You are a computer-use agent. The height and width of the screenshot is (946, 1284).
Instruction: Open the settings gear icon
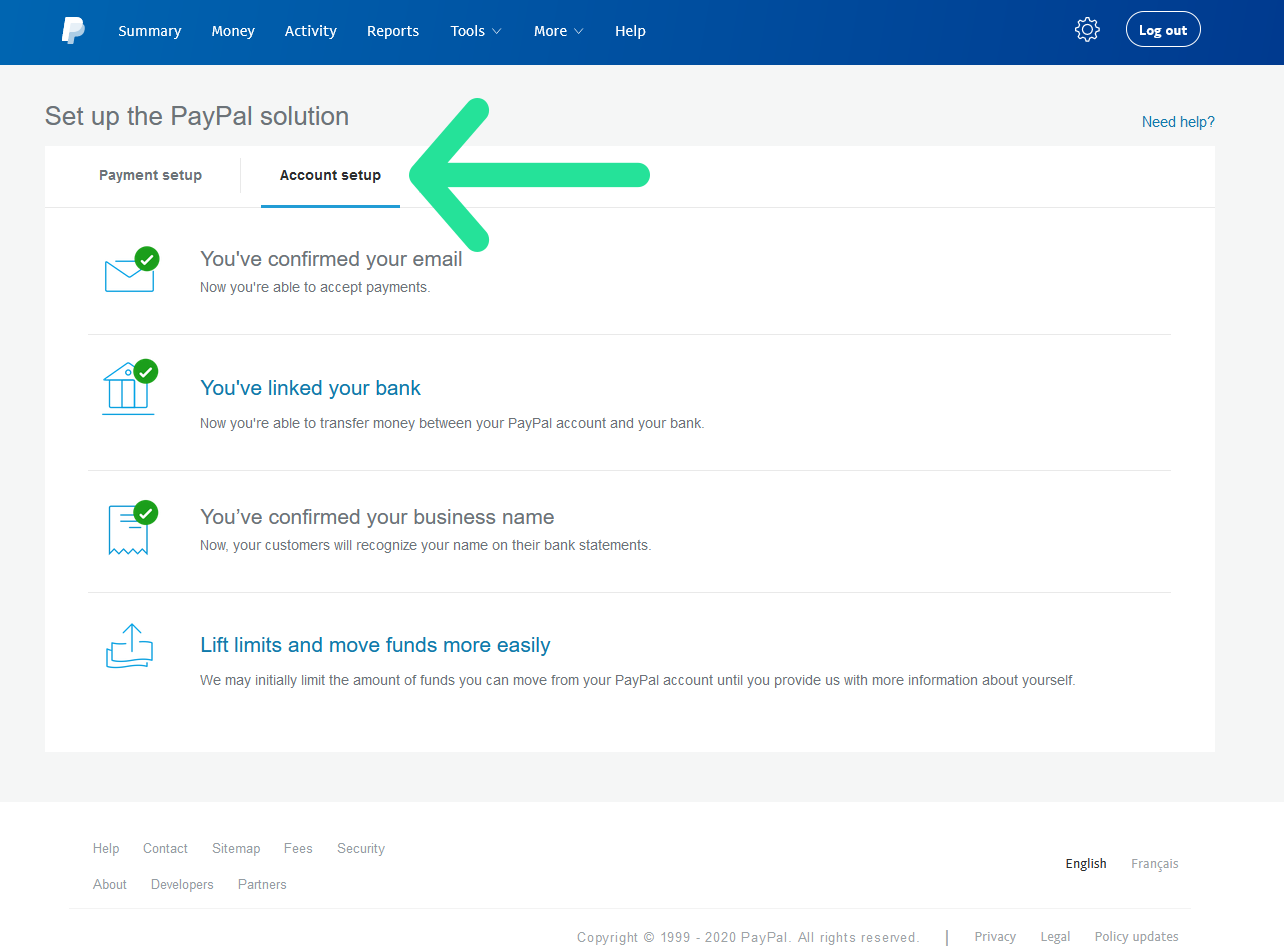point(1087,30)
